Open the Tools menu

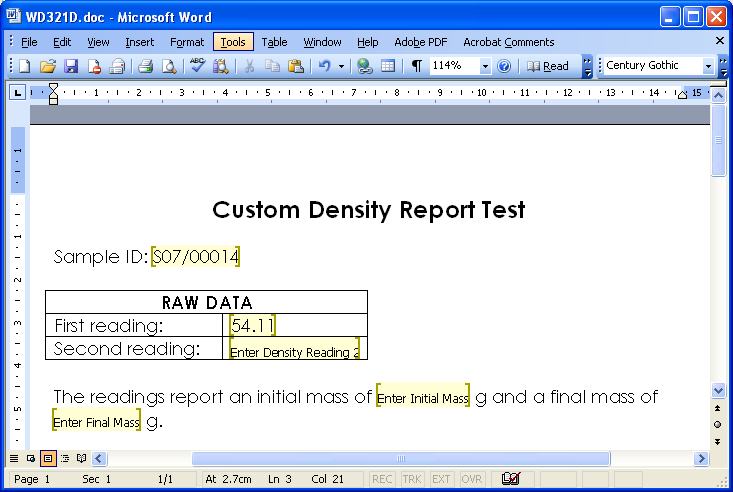click(x=233, y=42)
